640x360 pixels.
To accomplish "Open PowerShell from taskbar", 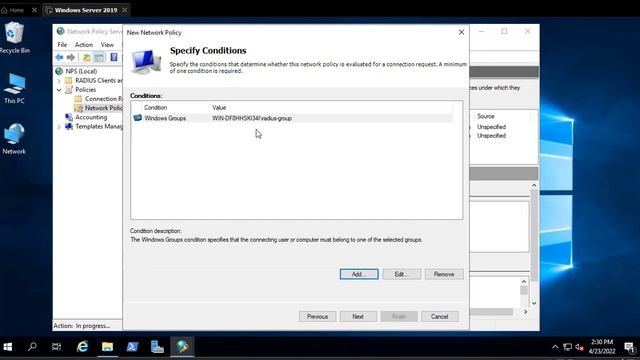I will [132, 347].
